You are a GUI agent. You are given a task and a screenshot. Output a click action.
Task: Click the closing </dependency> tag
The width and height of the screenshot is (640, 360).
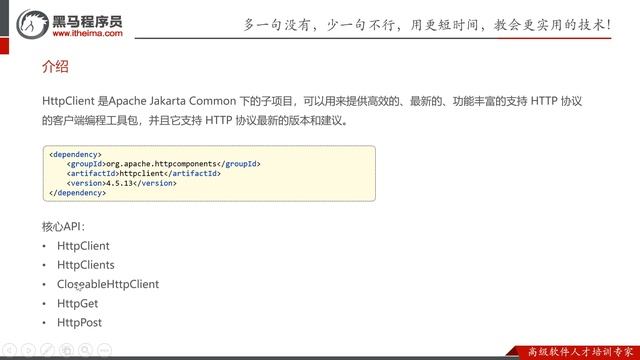tap(78, 193)
